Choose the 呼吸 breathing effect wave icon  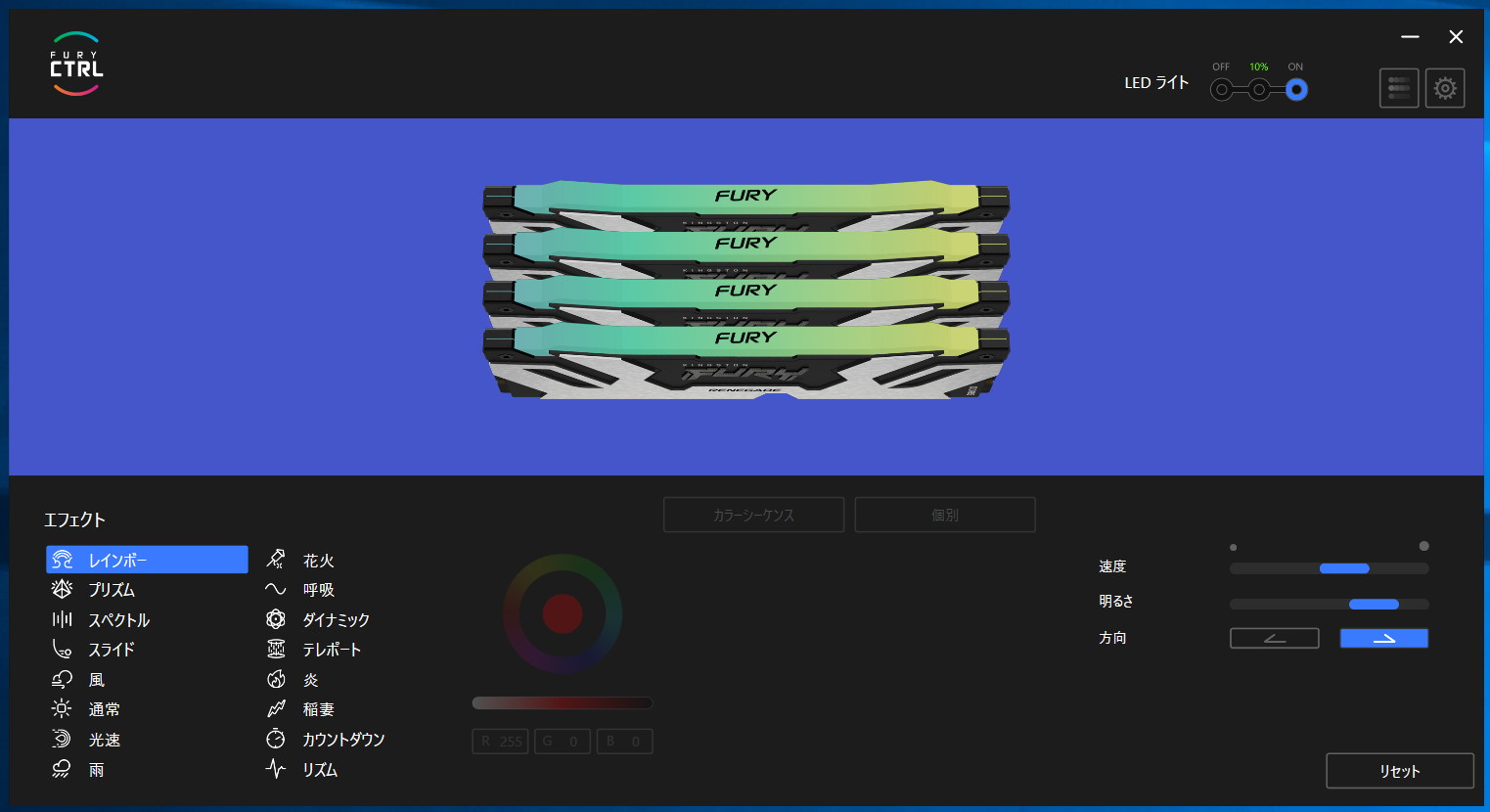click(276, 589)
